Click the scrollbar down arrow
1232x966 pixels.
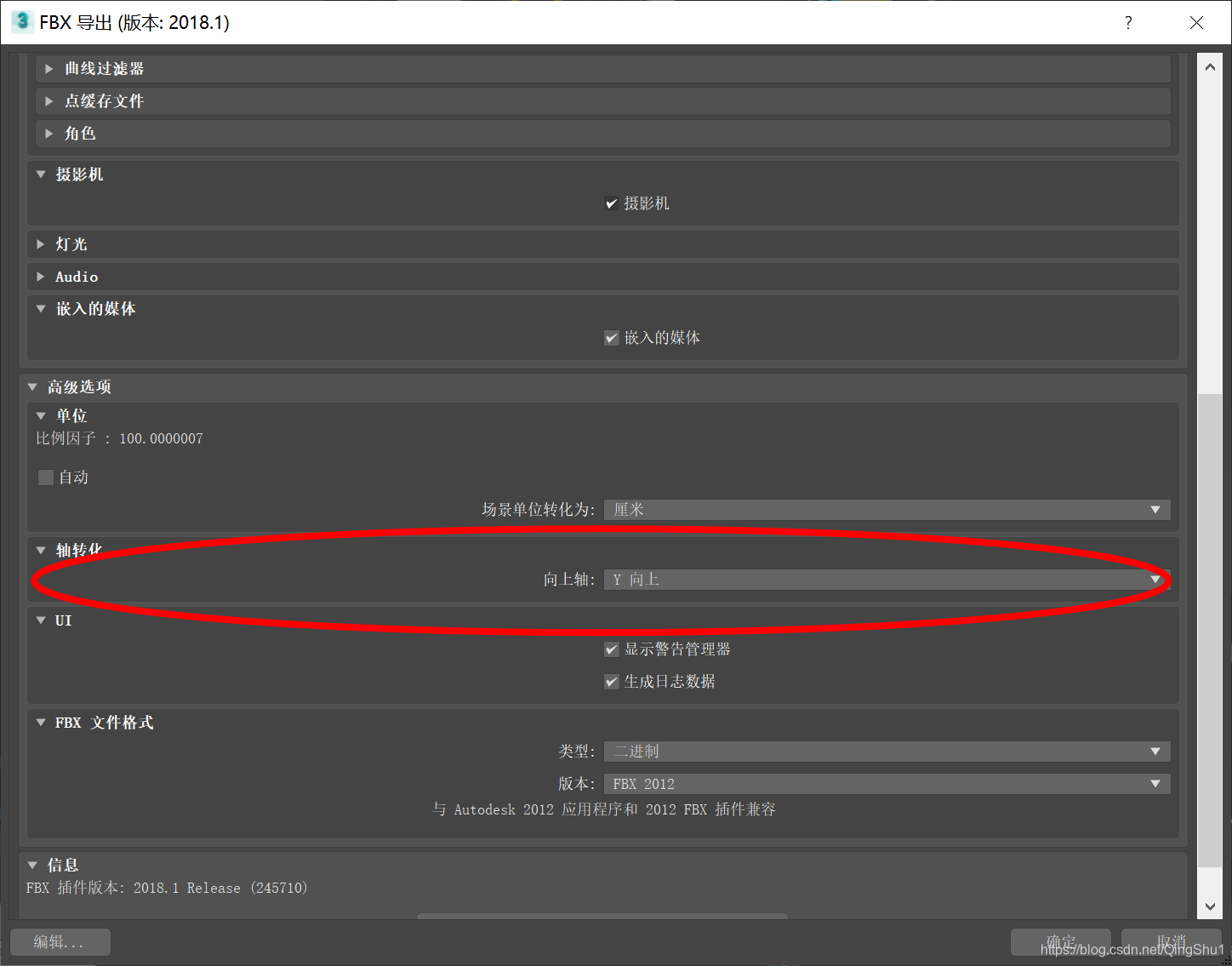[1210, 906]
